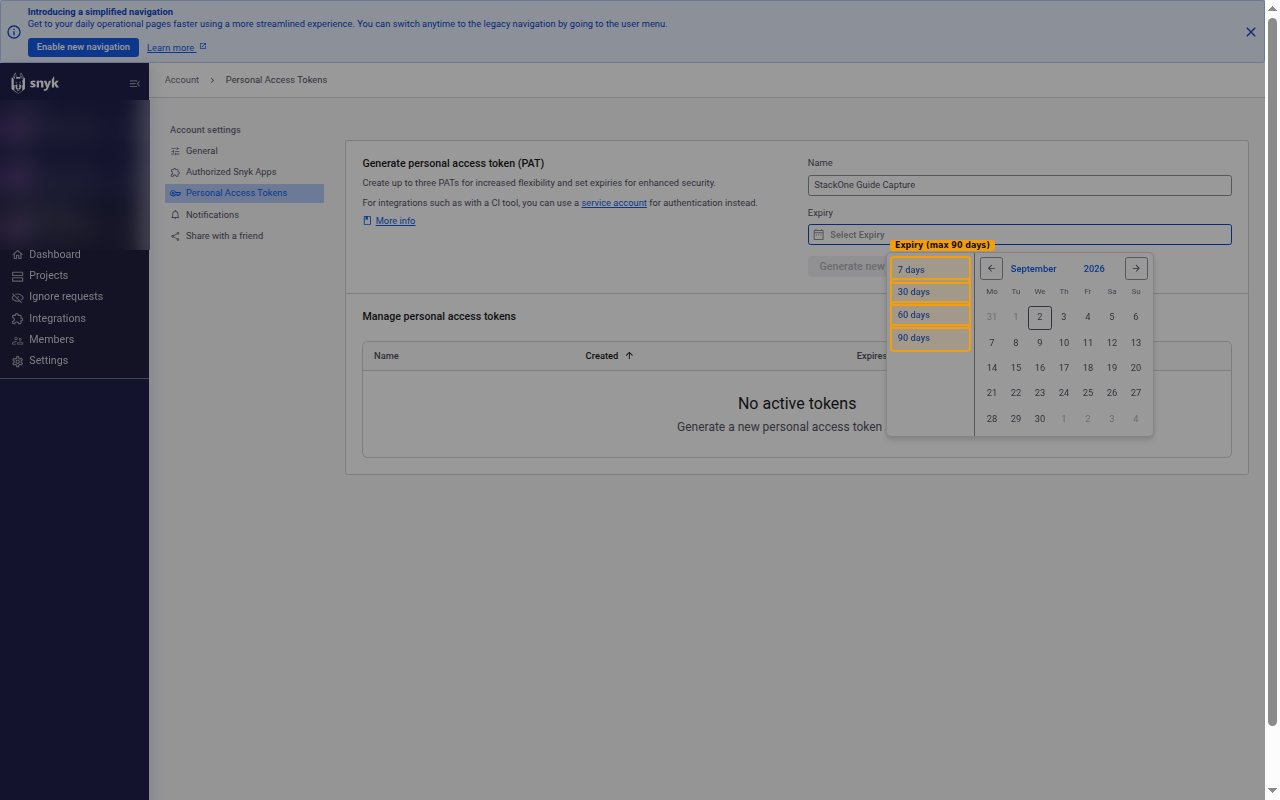Screen dimensions: 1280x800
Task: Choose the 30 days expiry preset
Action: pos(930,292)
